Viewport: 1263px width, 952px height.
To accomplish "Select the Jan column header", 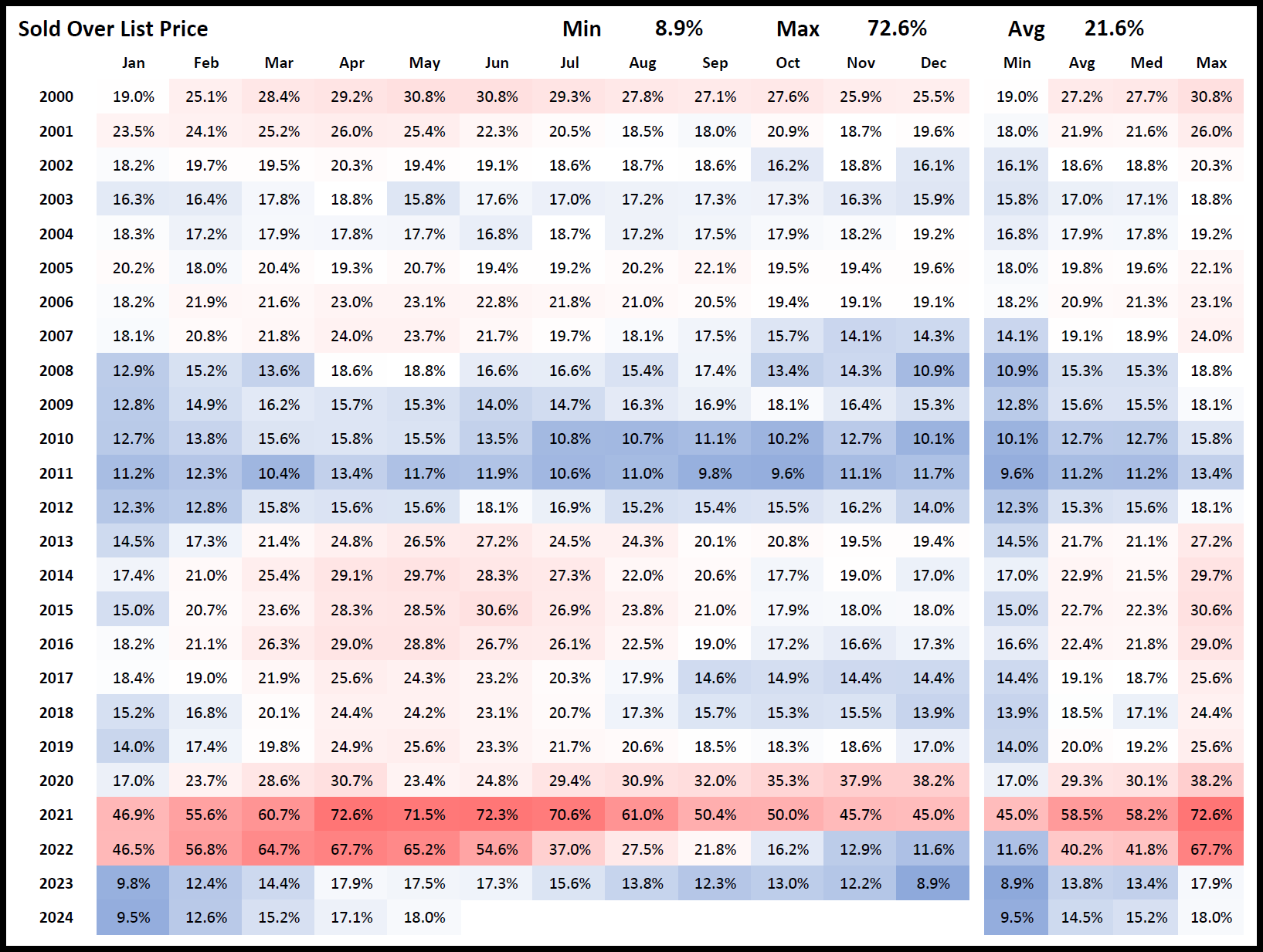I will 133,63.
